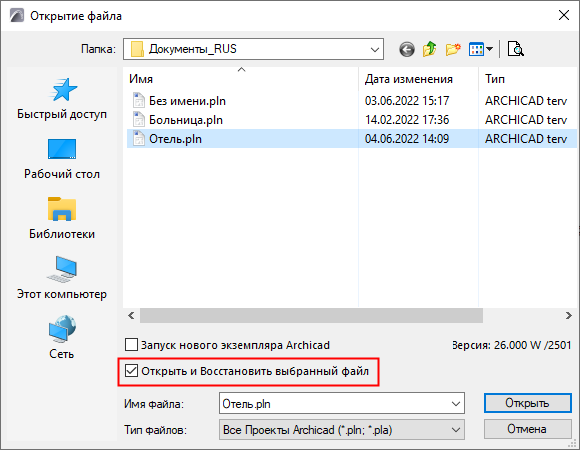Click date 04.06.2022 14:09
The height and width of the screenshot is (450, 580).
[x=407, y=139]
